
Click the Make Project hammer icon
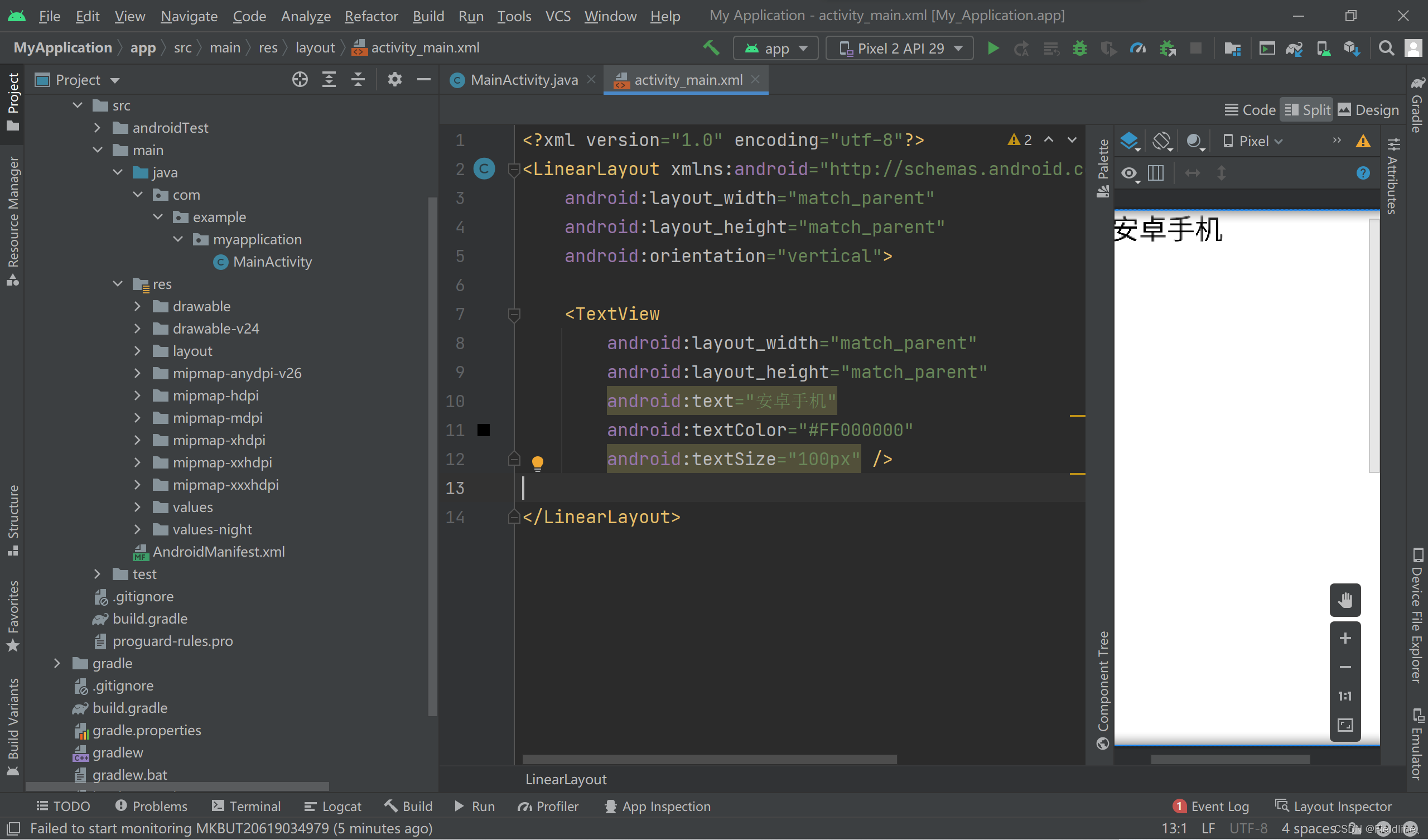[711, 48]
